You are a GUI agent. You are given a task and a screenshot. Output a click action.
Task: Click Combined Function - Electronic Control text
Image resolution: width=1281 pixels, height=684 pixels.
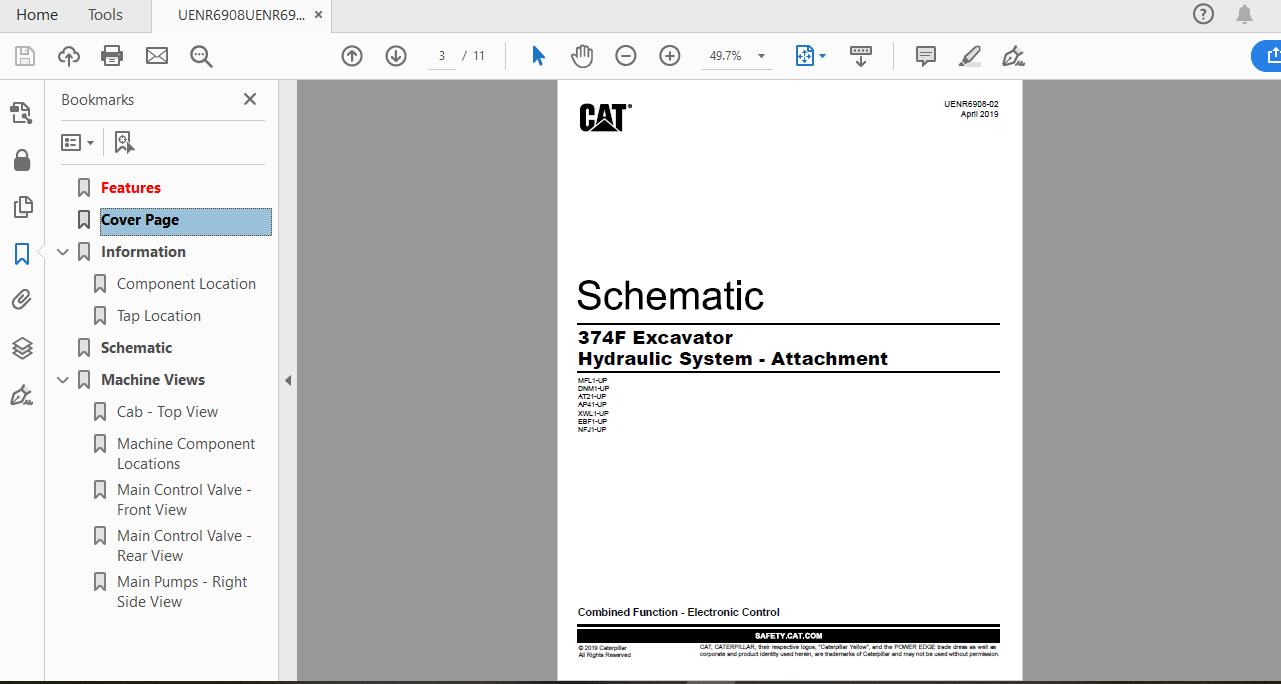678,612
